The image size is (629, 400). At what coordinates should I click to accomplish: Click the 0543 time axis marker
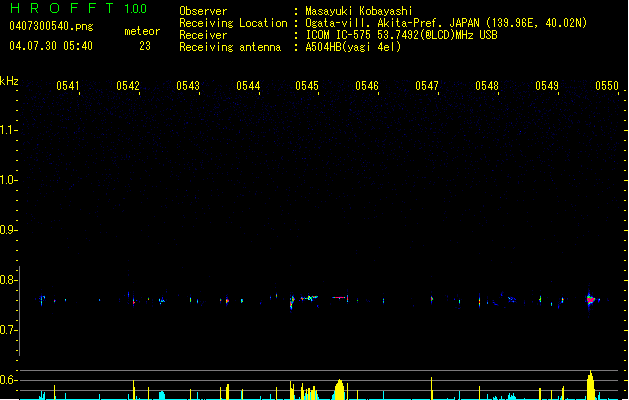point(188,86)
